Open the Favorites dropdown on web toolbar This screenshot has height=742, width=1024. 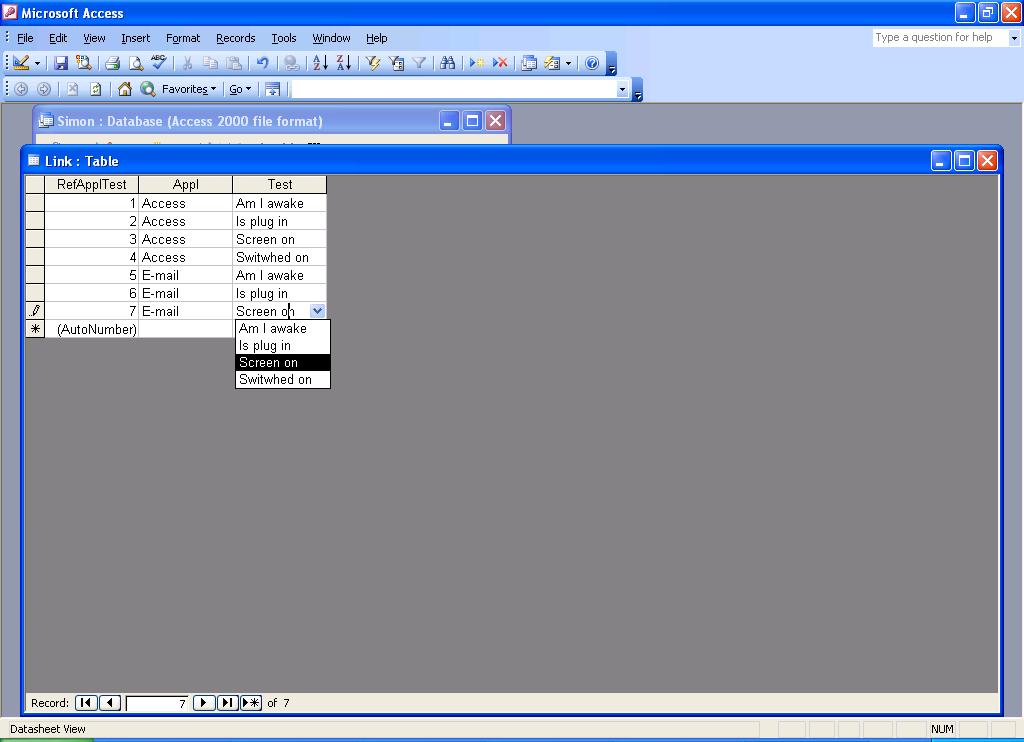189,89
